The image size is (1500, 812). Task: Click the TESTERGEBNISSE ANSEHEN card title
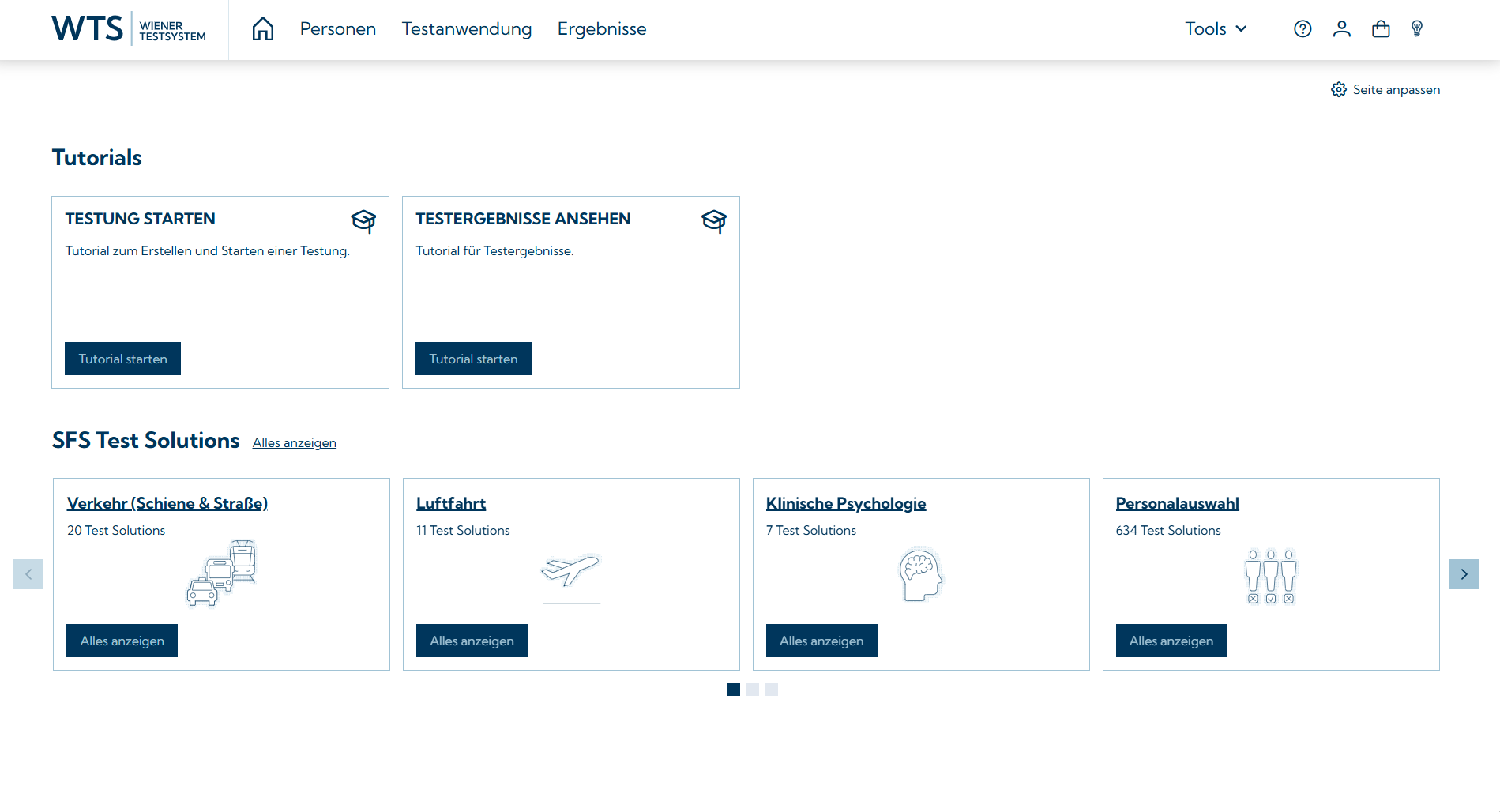pyautogui.click(x=524, y=219)
